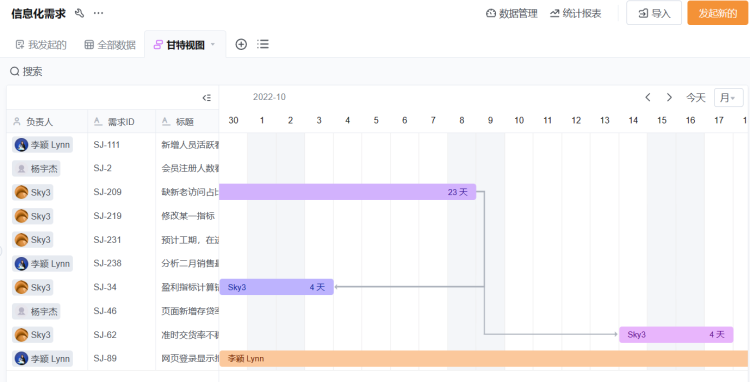This screenshot has width=750, height=382.
Task: Click the 23 天 purple Gantt bar
Action: [x=348, y=192]
